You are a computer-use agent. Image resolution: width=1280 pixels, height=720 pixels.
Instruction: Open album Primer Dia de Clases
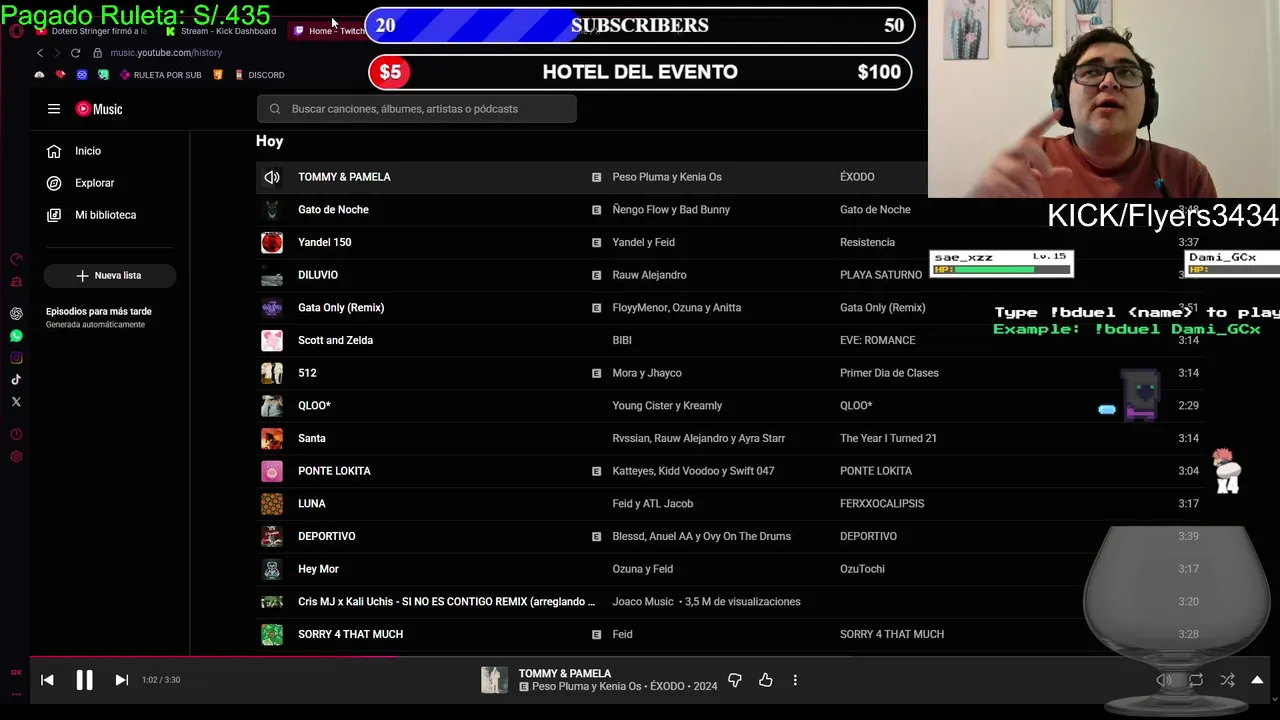coord(889,373)
